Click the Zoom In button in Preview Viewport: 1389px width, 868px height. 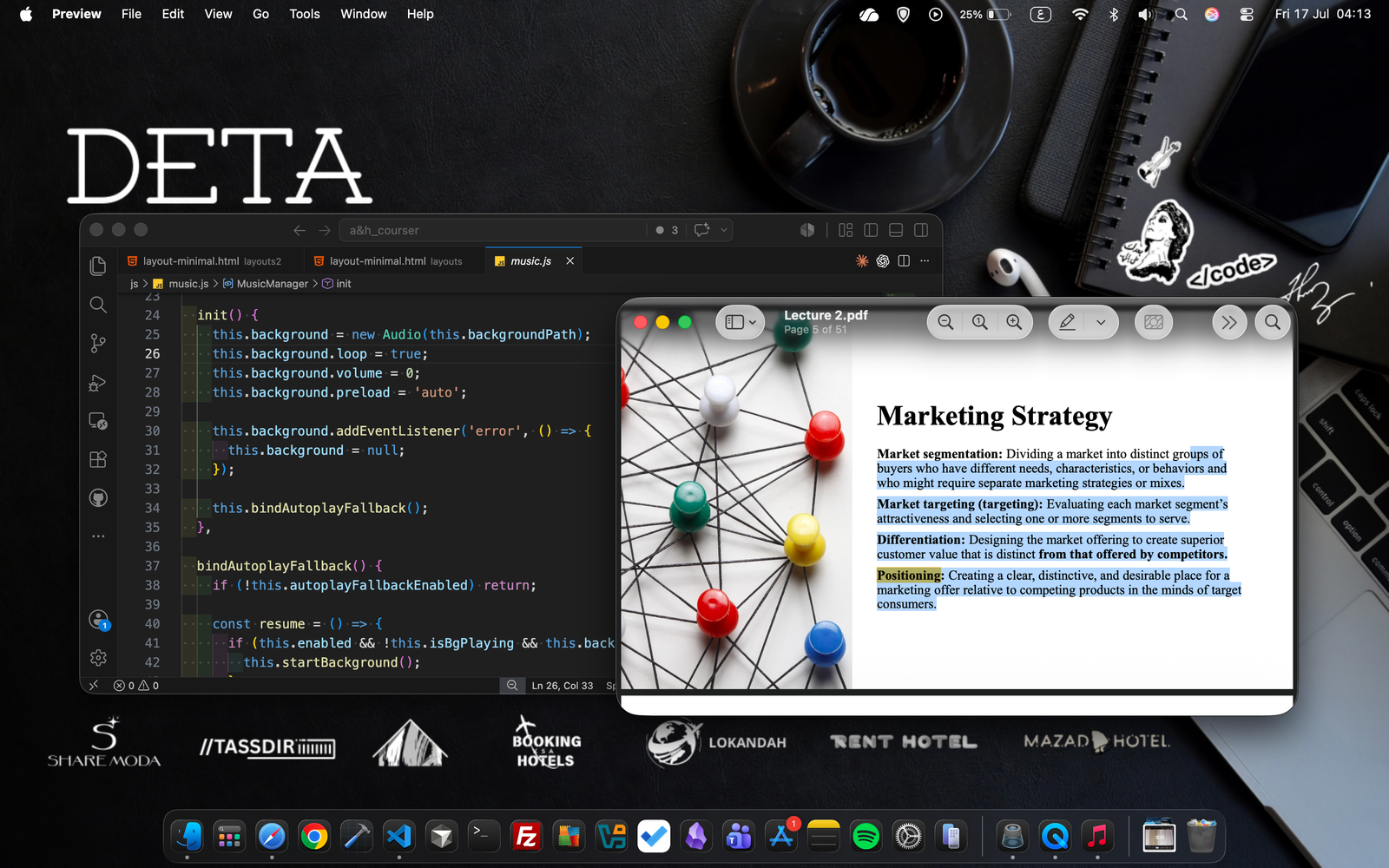tap(1014, 322)
